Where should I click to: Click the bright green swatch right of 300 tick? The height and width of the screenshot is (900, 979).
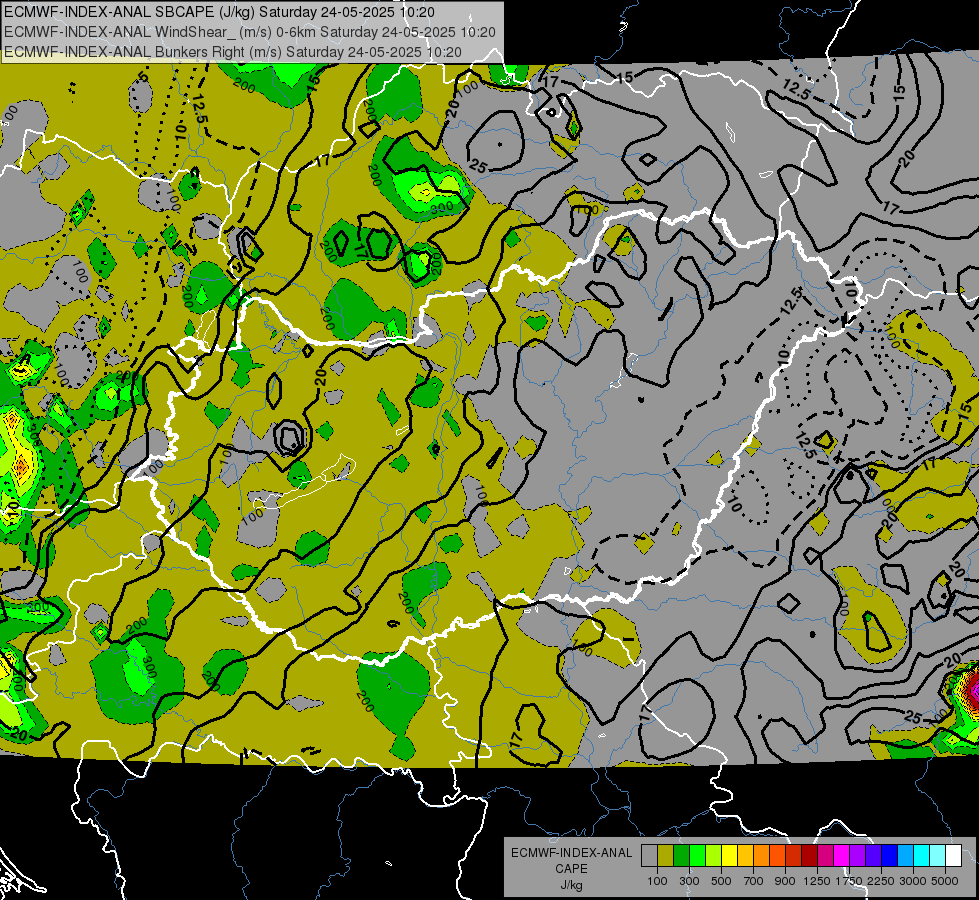697,856
